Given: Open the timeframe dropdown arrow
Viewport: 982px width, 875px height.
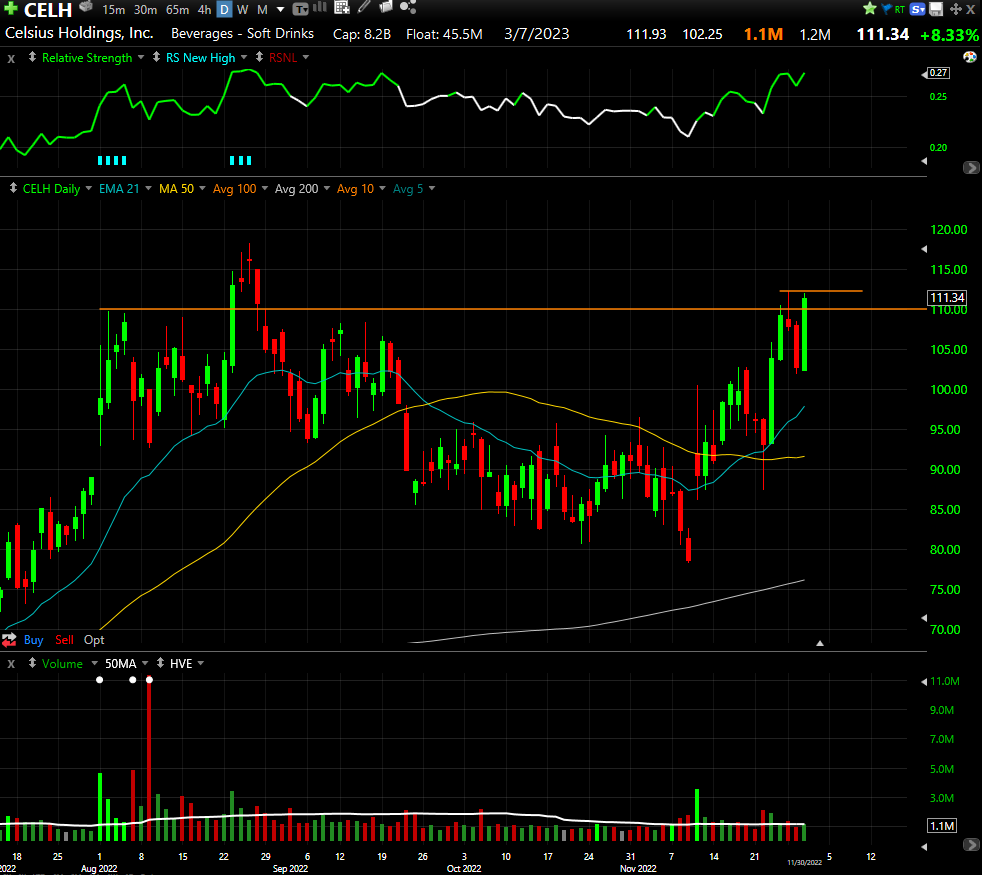Looking at the screenshot, I should click(281, 9).
